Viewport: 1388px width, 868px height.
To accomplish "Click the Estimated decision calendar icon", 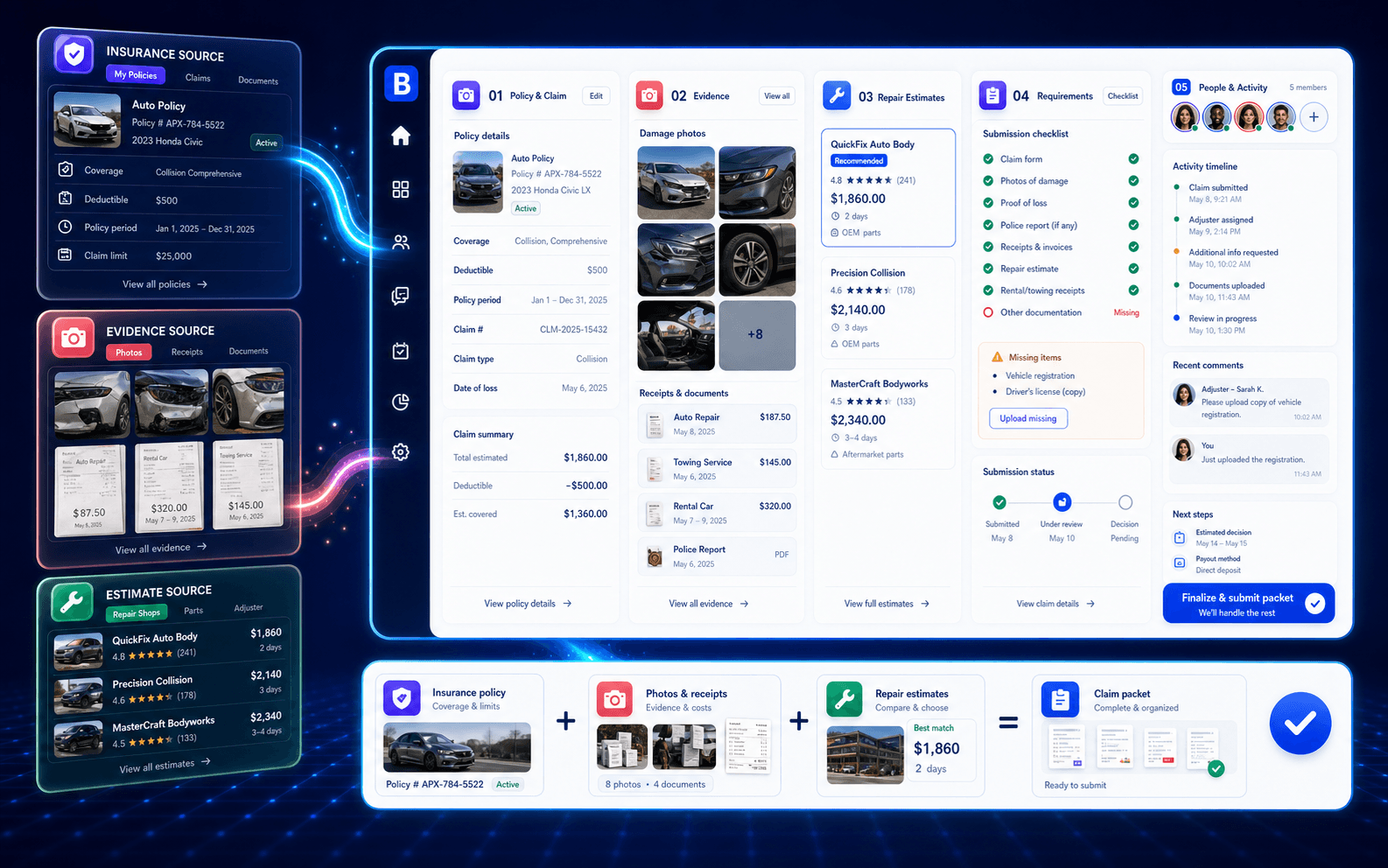I will (1180, 537).
